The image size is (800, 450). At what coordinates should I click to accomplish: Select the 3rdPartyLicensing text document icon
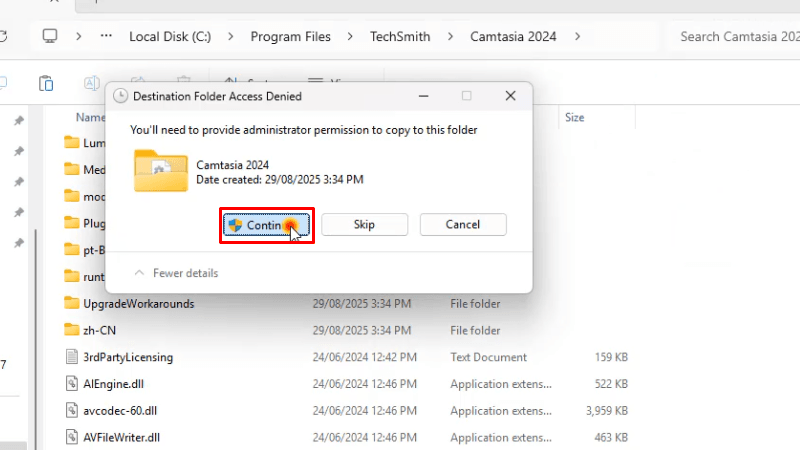tap(71, 357)
